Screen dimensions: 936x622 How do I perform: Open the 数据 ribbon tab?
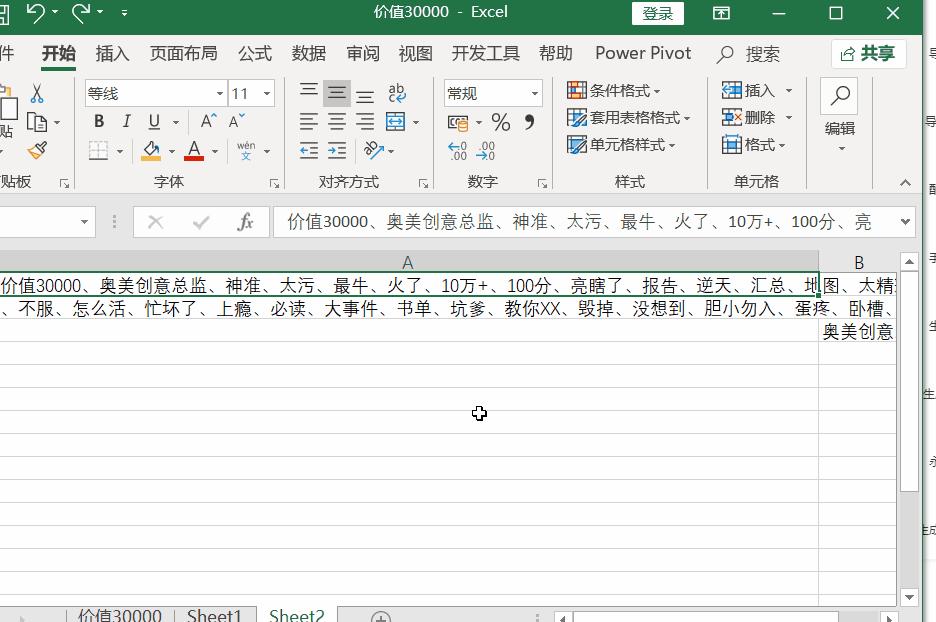(x=307, y=53)
